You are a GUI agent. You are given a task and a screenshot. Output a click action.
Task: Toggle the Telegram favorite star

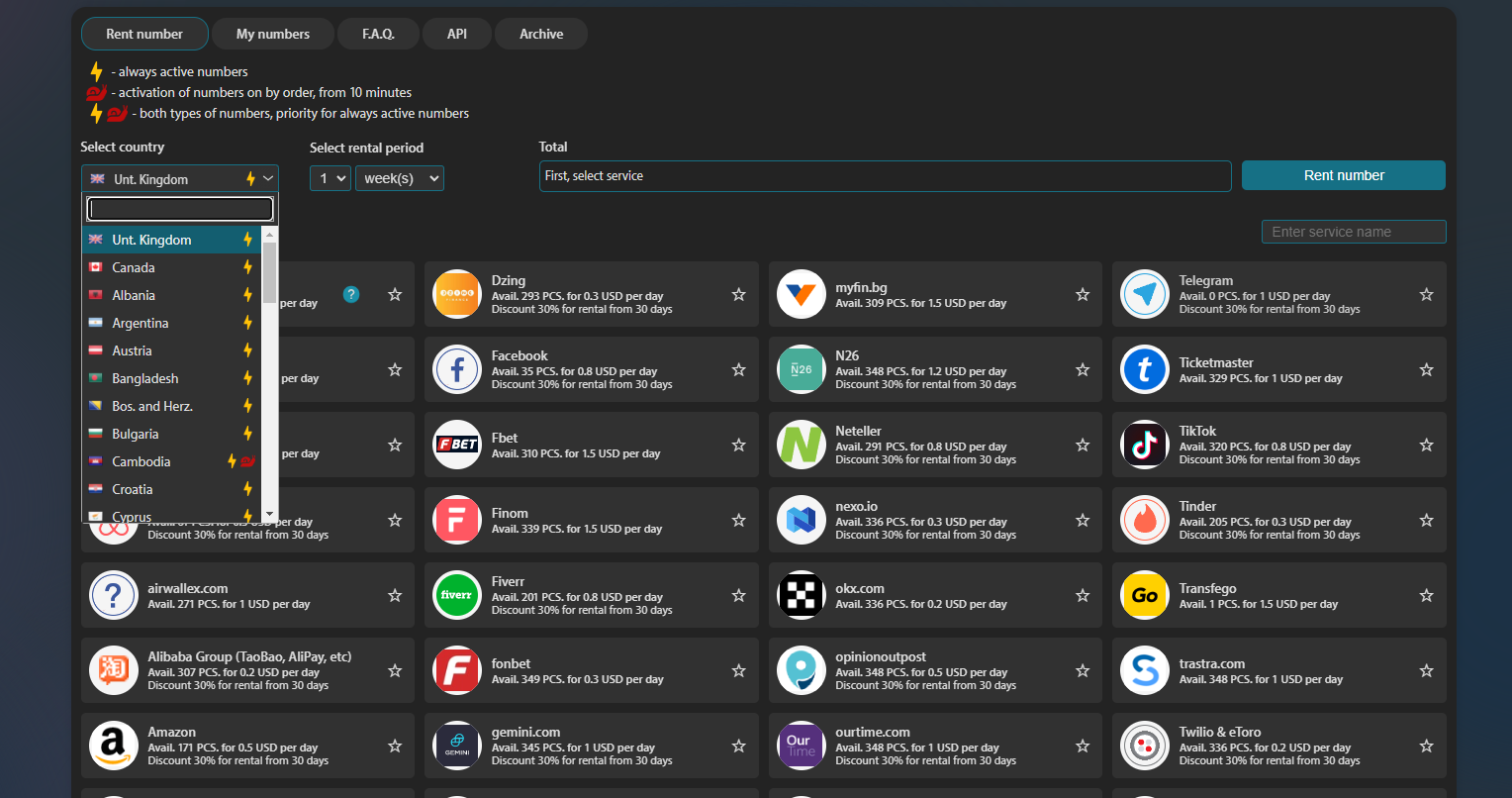(x=1426, y=294)
